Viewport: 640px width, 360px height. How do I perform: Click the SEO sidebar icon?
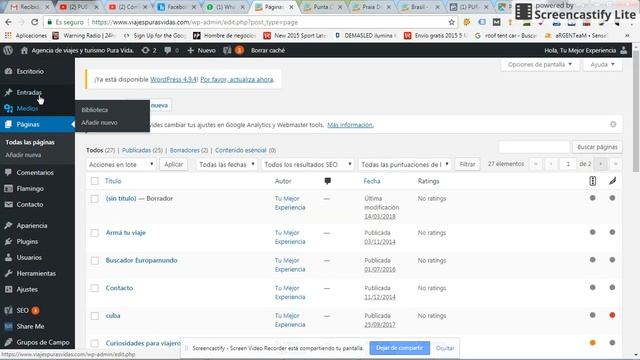(x=9, y=310)
